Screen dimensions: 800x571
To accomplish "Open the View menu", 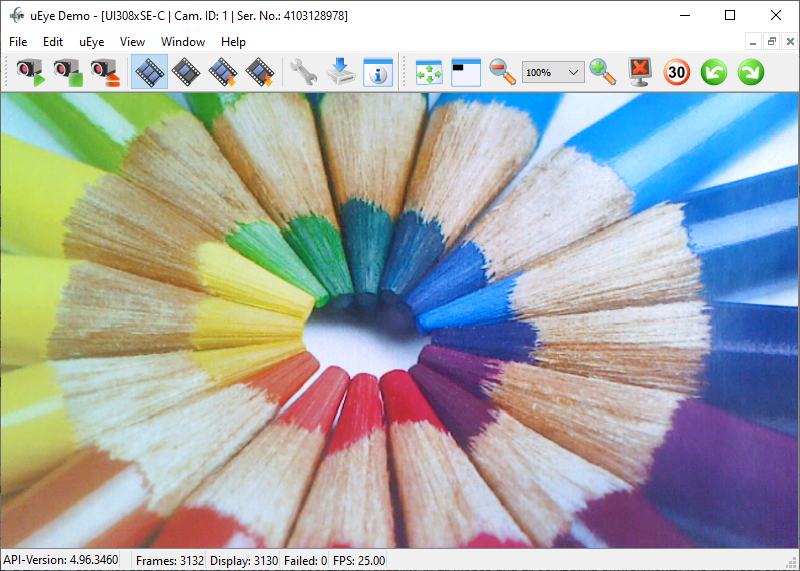I will point(133,42).
